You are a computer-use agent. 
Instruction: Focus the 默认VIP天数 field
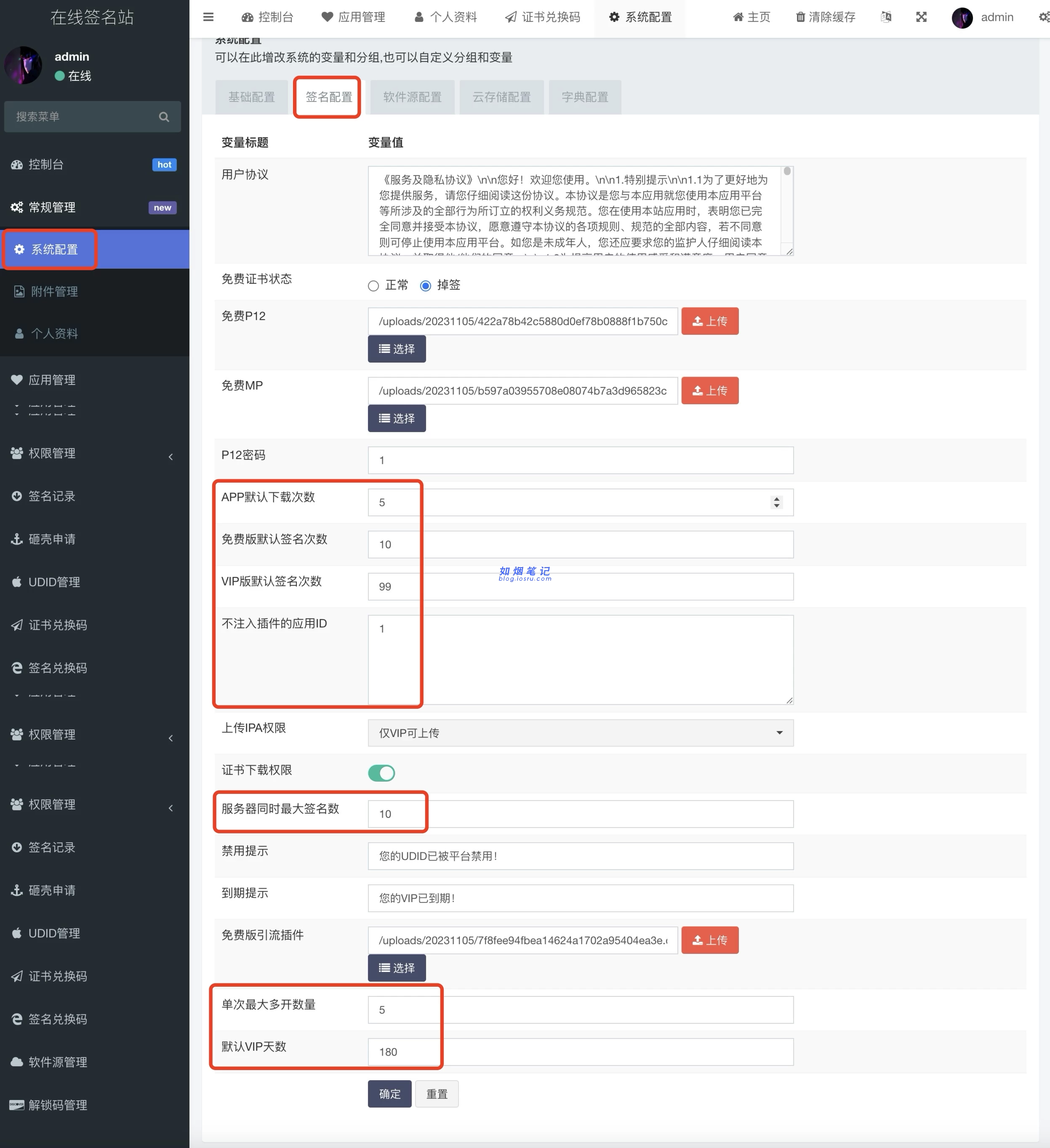581,1052
